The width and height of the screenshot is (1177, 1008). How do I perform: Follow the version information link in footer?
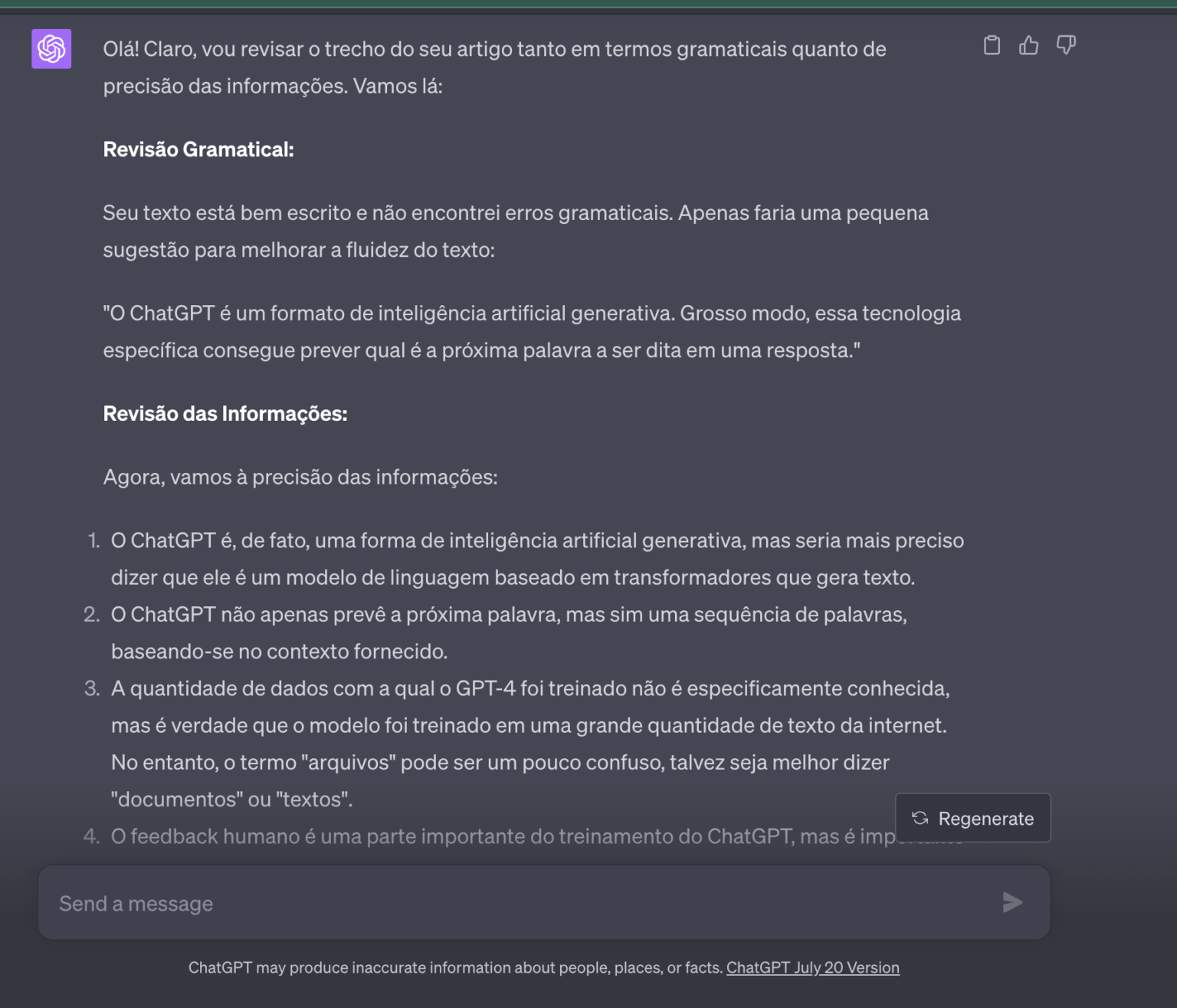[x=813, y=967]
